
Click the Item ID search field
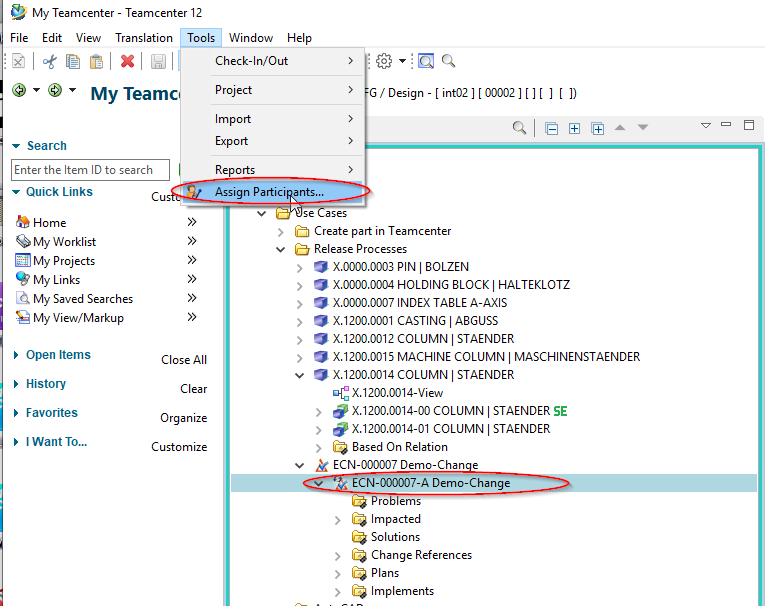click(x=90, y=170)
